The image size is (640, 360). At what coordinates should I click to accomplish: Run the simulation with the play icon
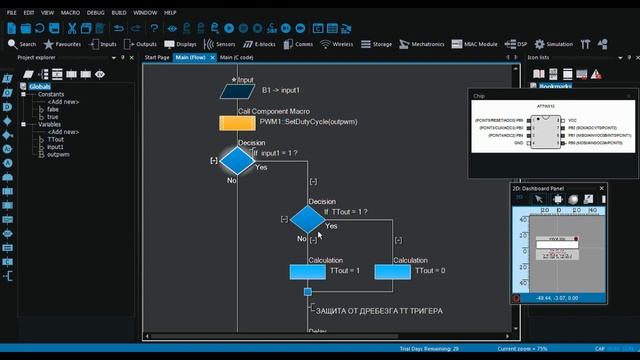click(x=229, y=28)
